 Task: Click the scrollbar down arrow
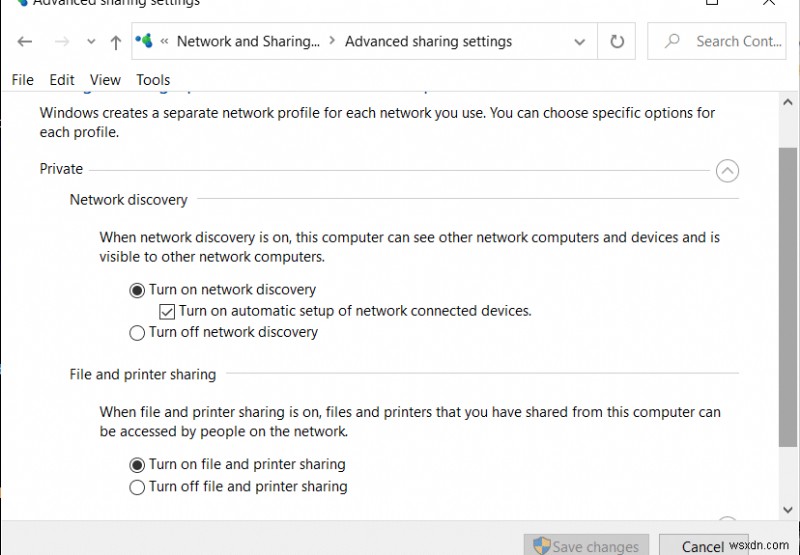[x=788, y=510]
